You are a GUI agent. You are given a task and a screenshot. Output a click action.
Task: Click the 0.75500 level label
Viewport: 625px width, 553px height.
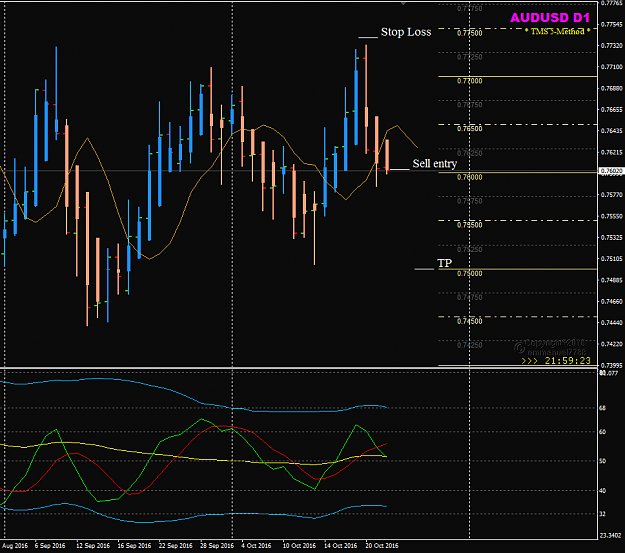point(470,225)
